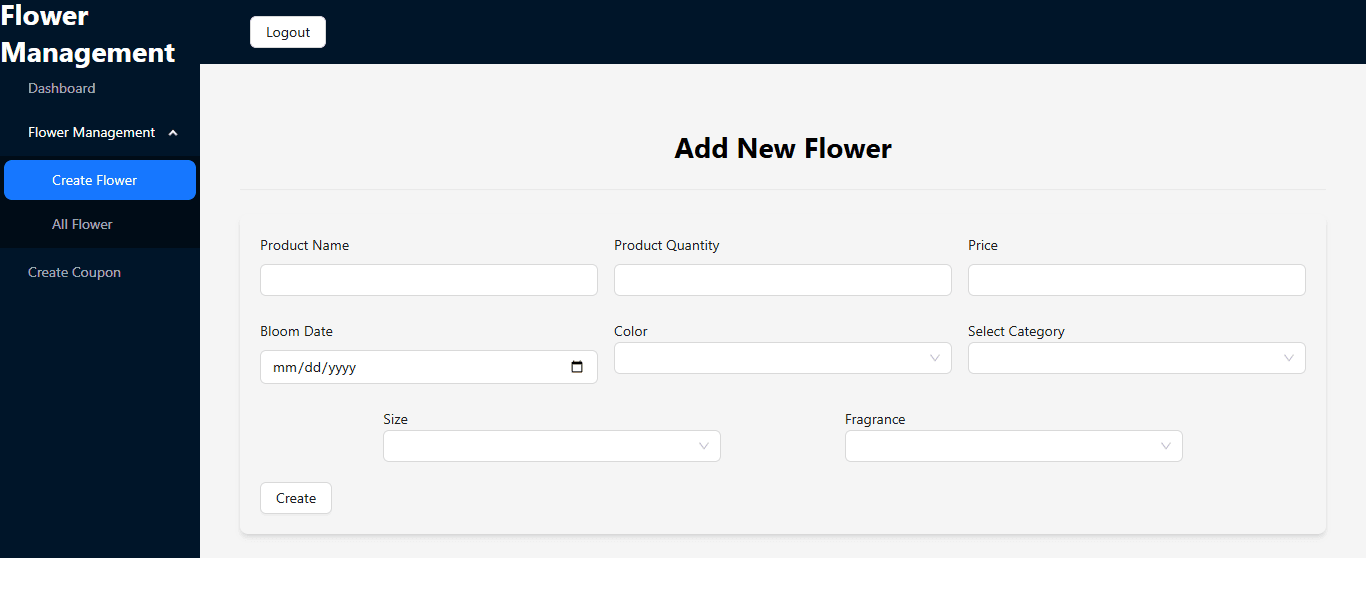This screenshot has width=1366, height=599.
Task: Click the Size label text
Action: click(x=396, y=419)
